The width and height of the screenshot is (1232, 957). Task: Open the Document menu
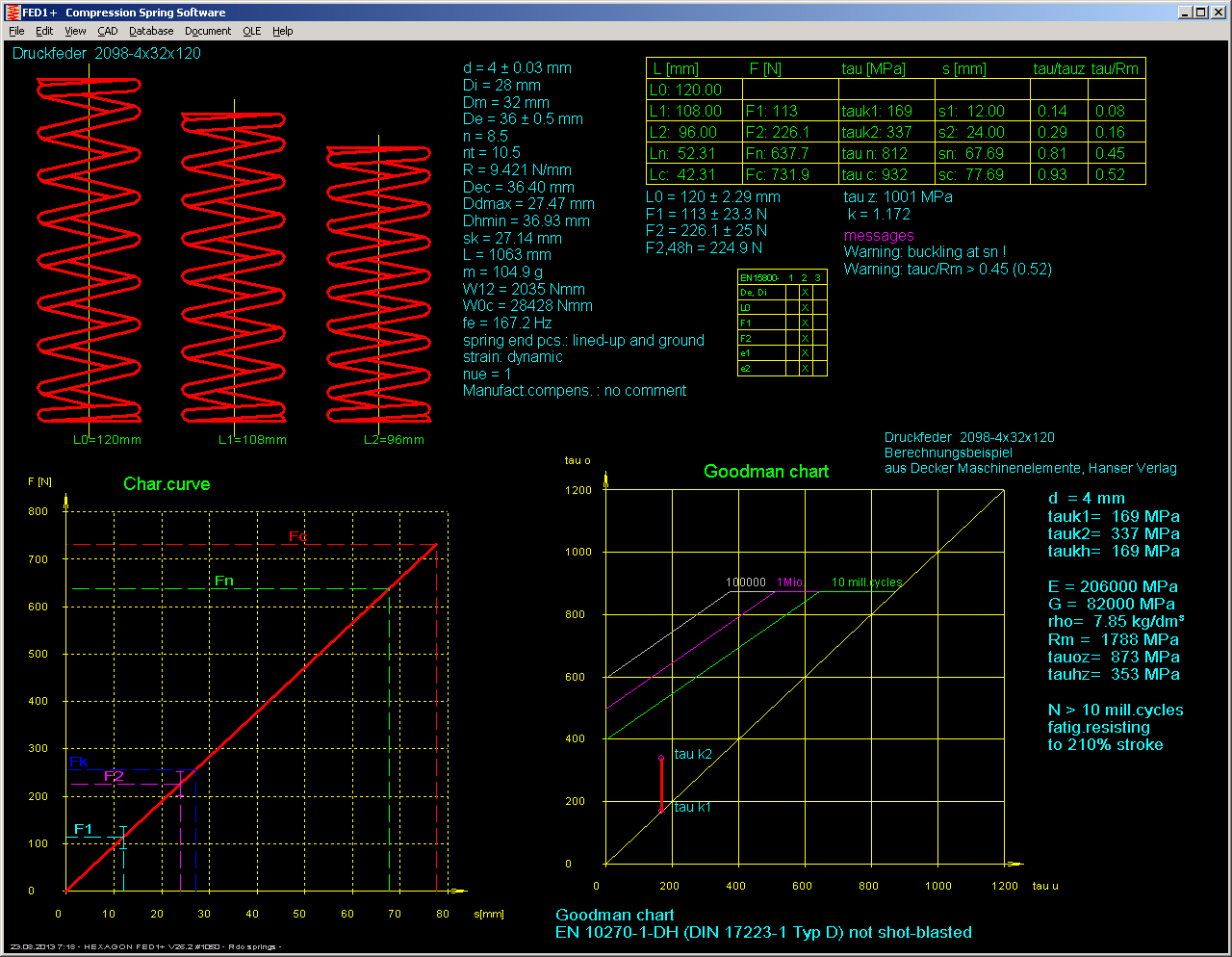(x=208, y=31)
